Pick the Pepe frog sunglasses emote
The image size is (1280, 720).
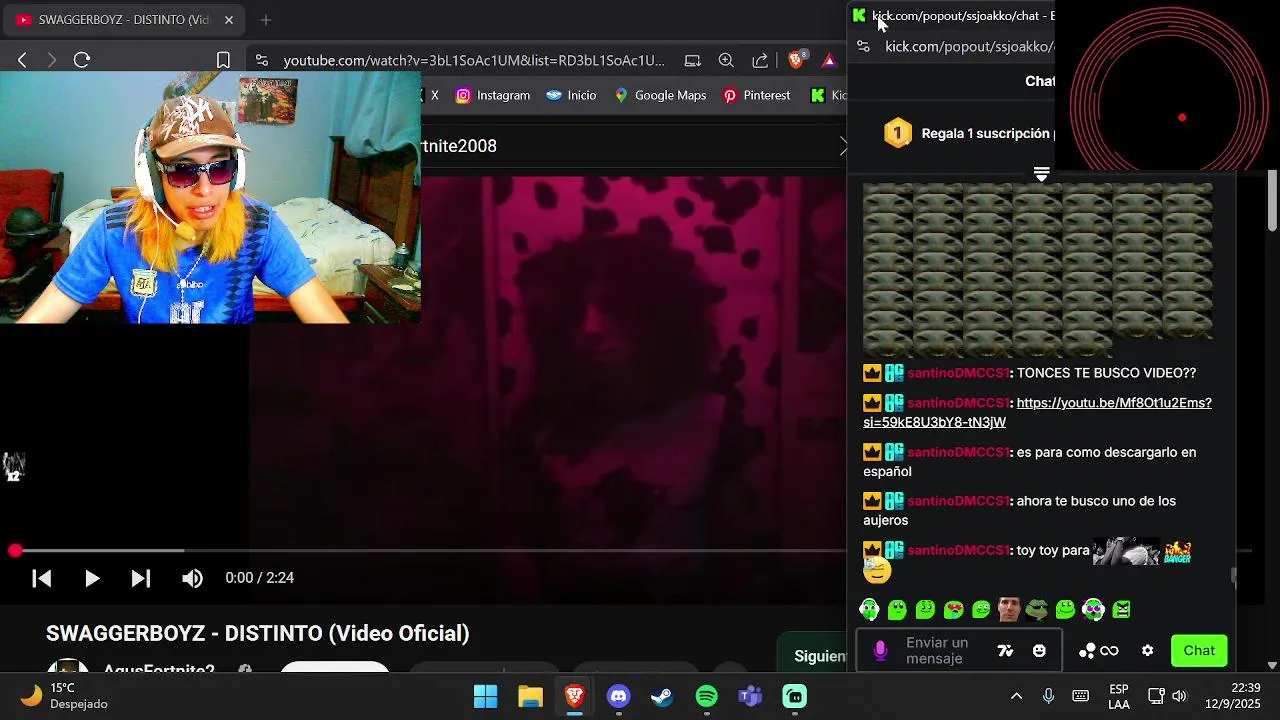click(1037, 609)
